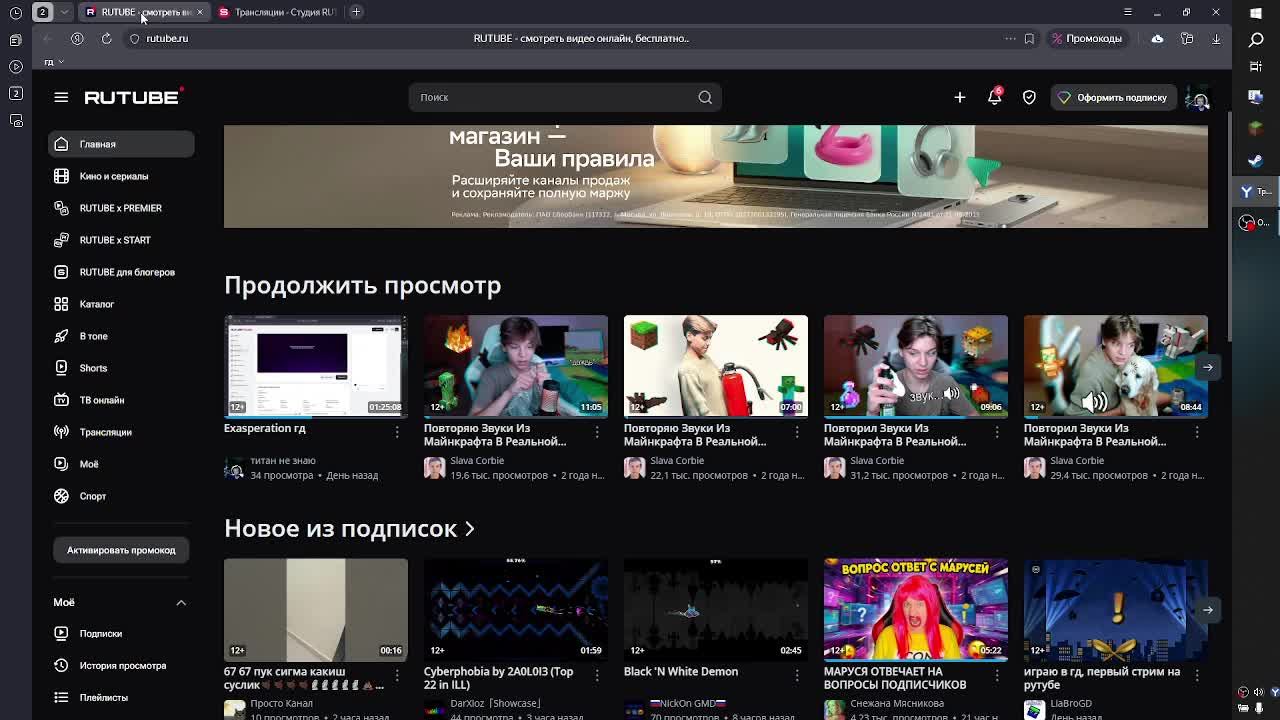Open Windows search in the taskbar
This screenshot has width=1280, height=720.
pos(1256,39)
